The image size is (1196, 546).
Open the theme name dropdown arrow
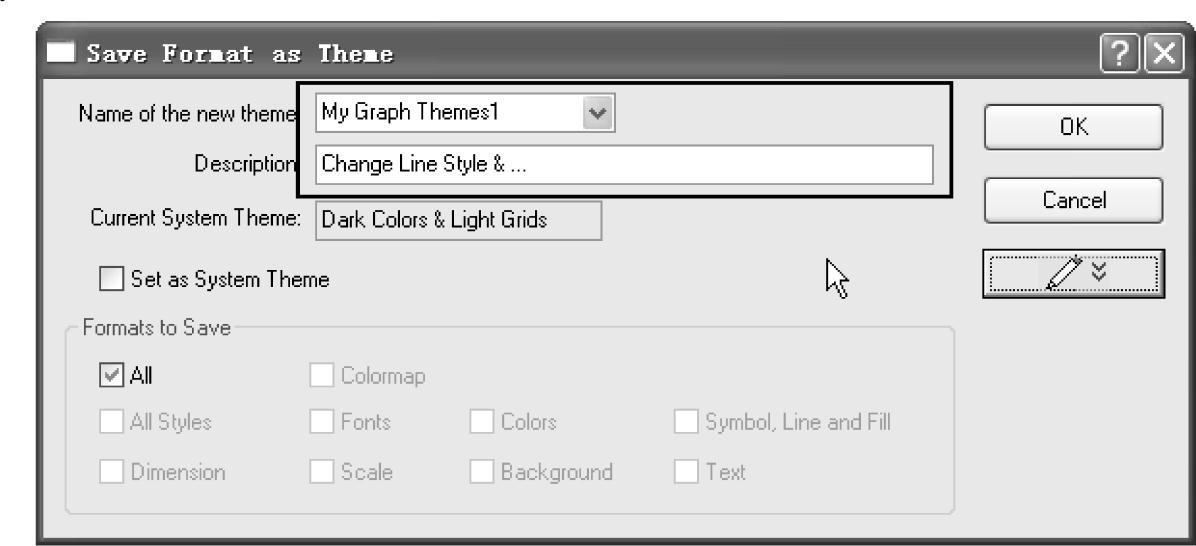click(598, 113)
